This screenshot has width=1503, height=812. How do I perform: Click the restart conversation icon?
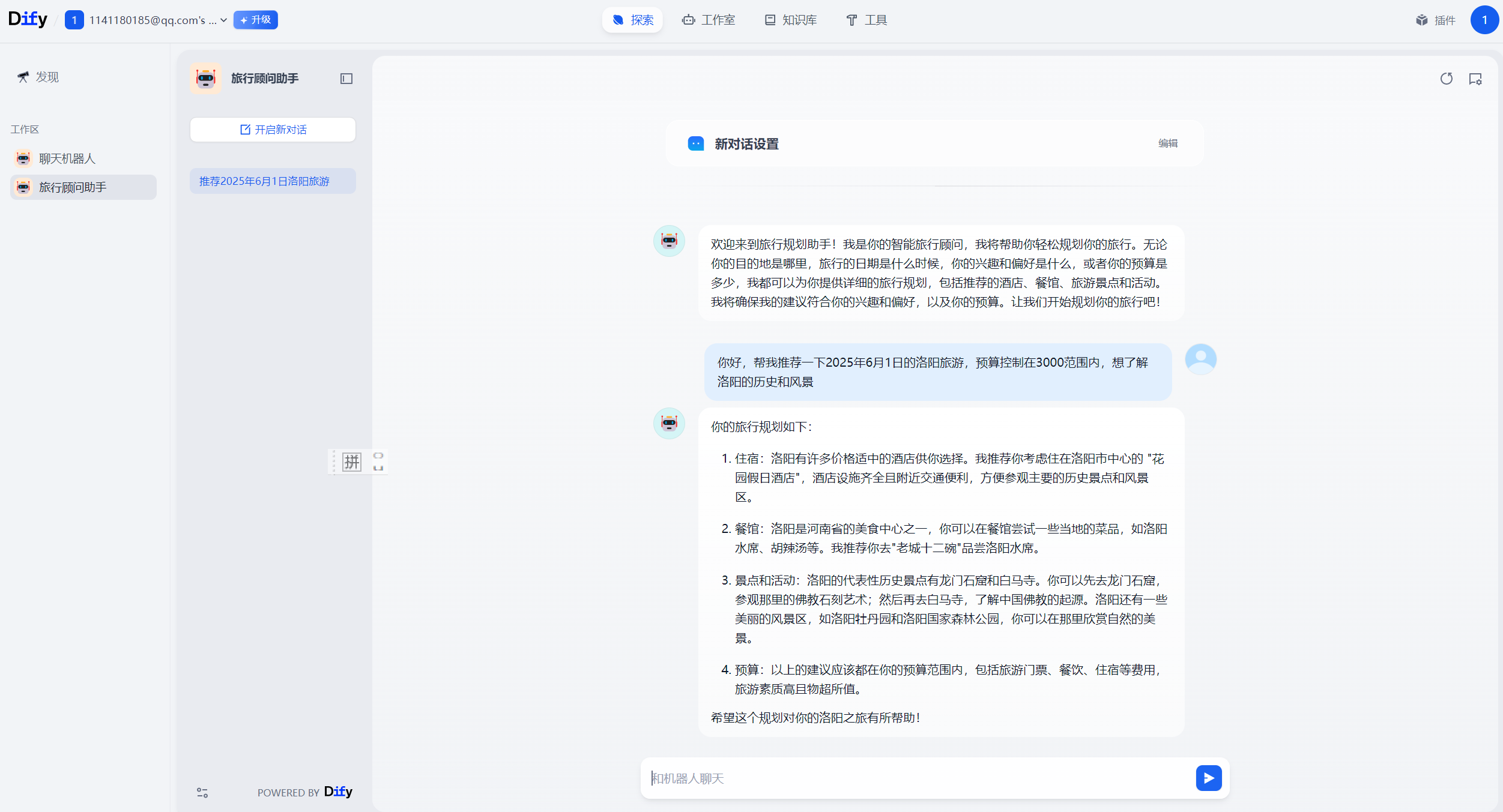point(1446,79)
